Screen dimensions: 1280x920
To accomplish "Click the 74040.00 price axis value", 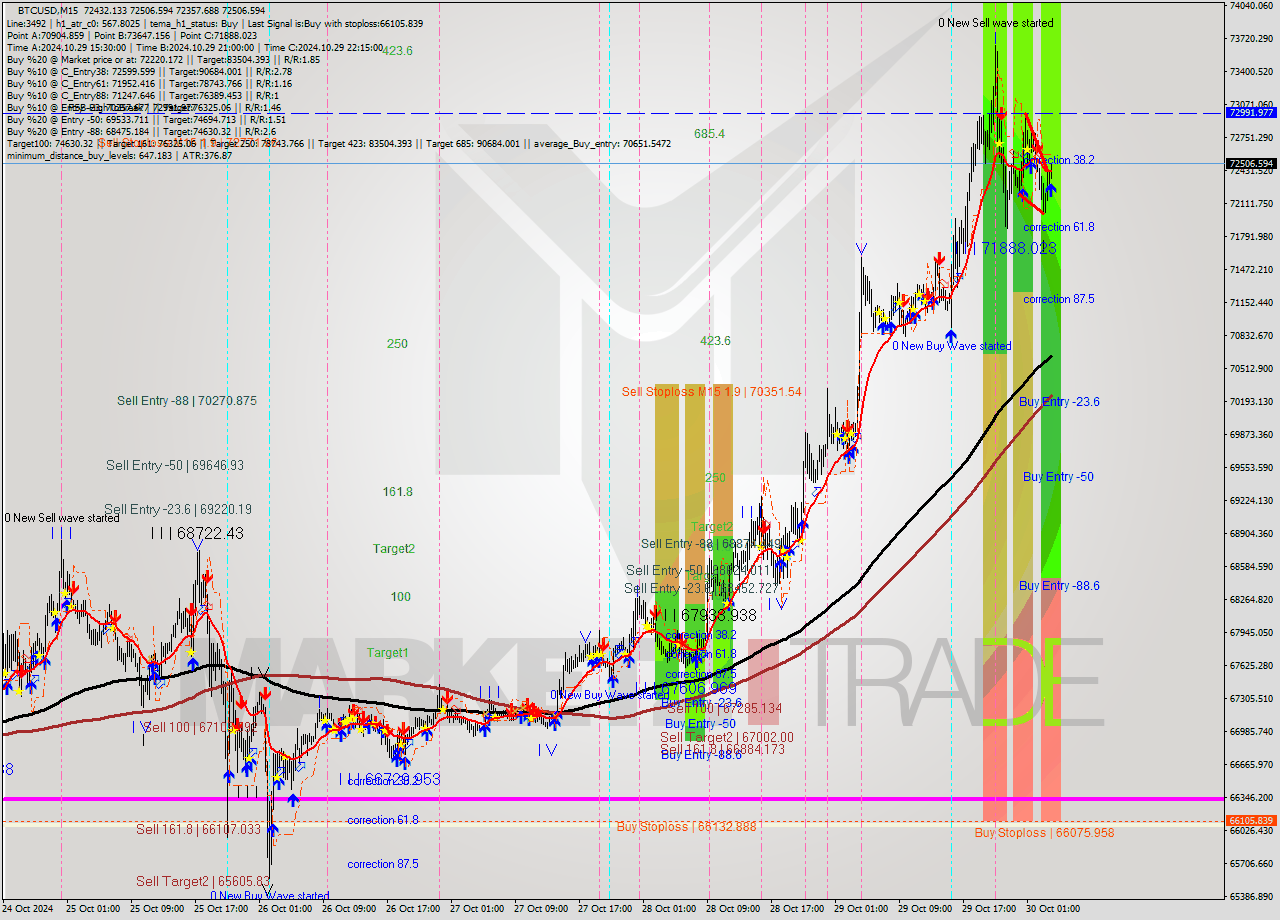I will coord(1250,6).
